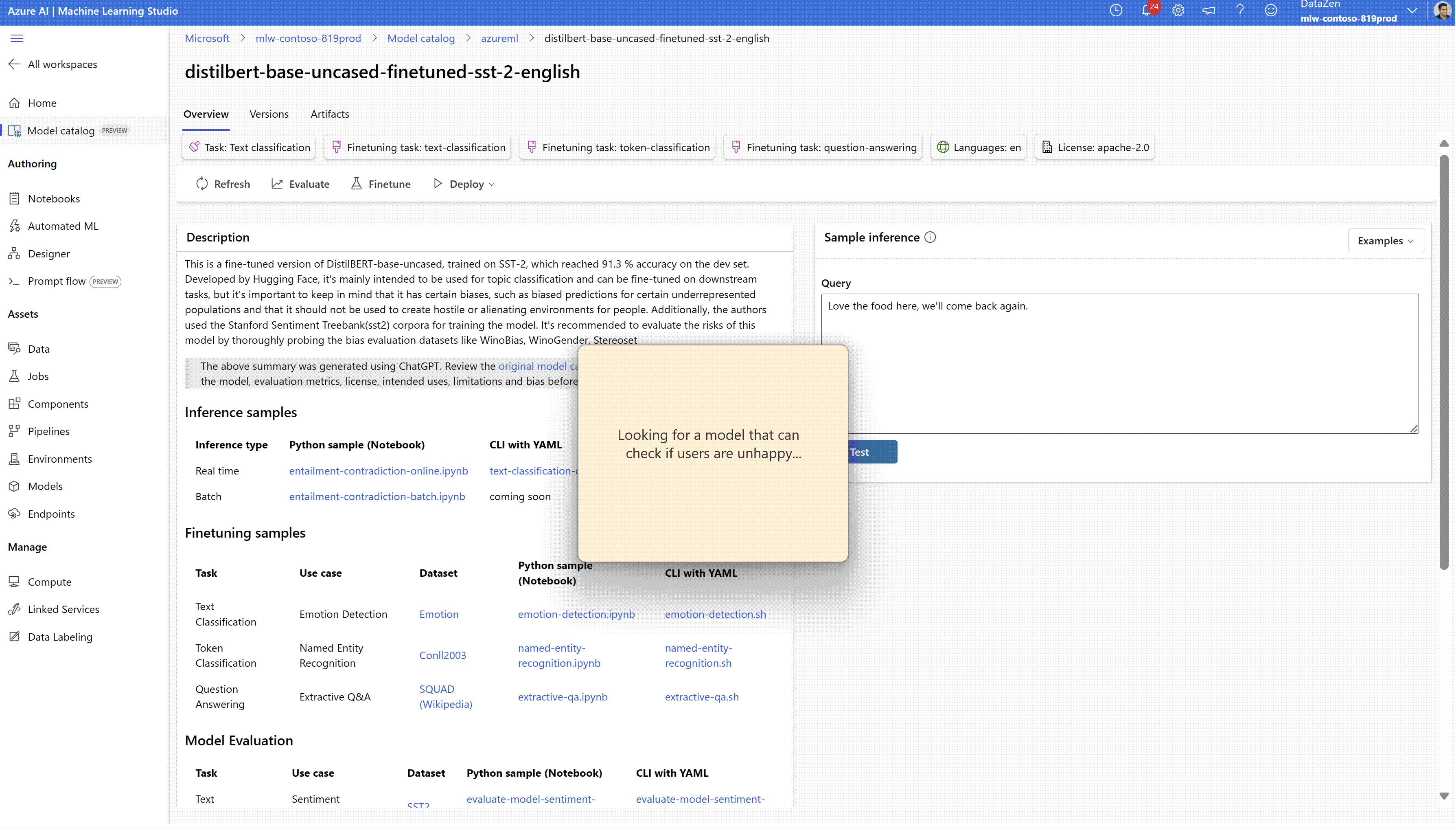Toggle the hamburger navigation menu
The image size is (1456, 828).
pos(17,38)
